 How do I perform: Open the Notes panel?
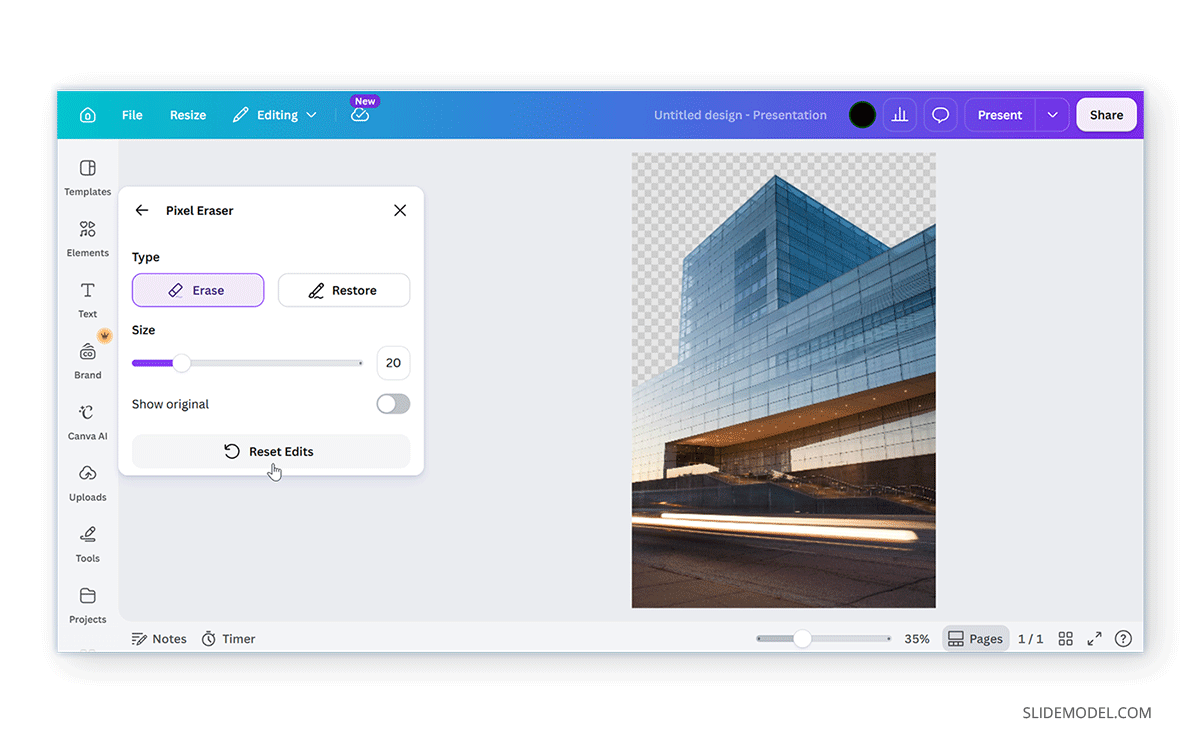tap(159, 639)
